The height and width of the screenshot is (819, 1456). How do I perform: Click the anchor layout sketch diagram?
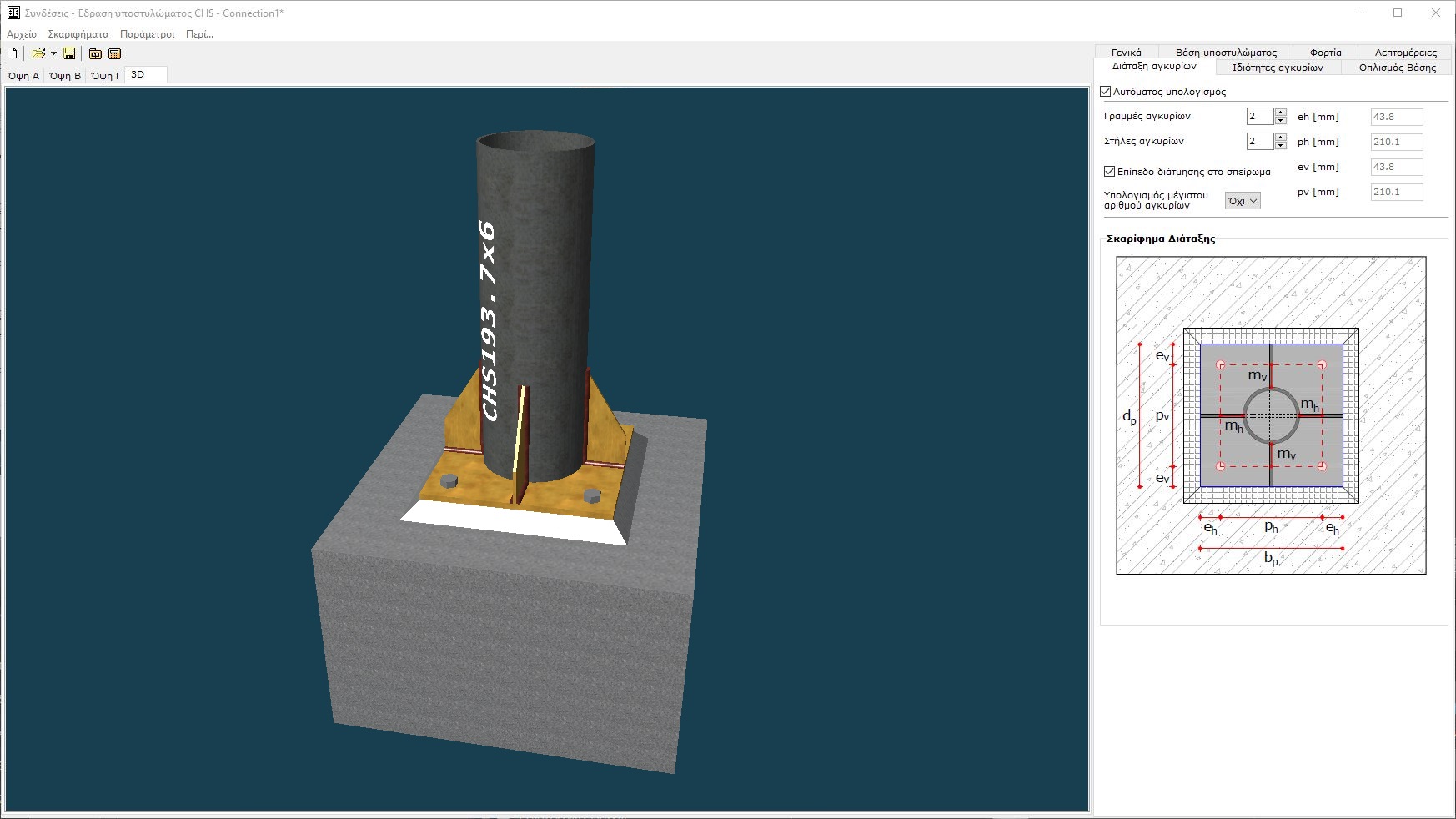(x=1271, y=415)
